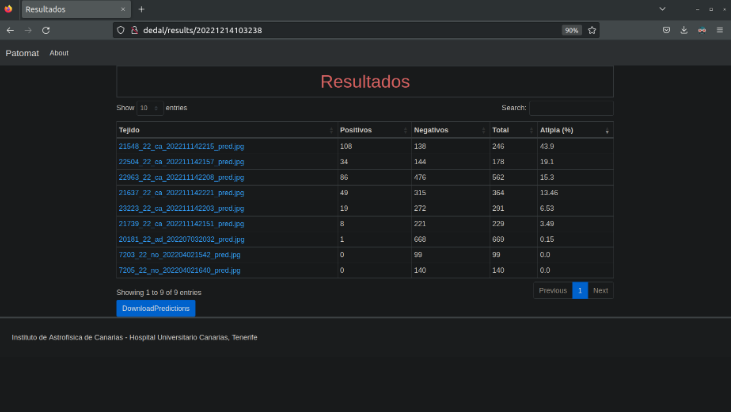This screenshot has height=412, width=731.
Task: Click the insecure connection lock icon
Action: [x=133, y=30]
